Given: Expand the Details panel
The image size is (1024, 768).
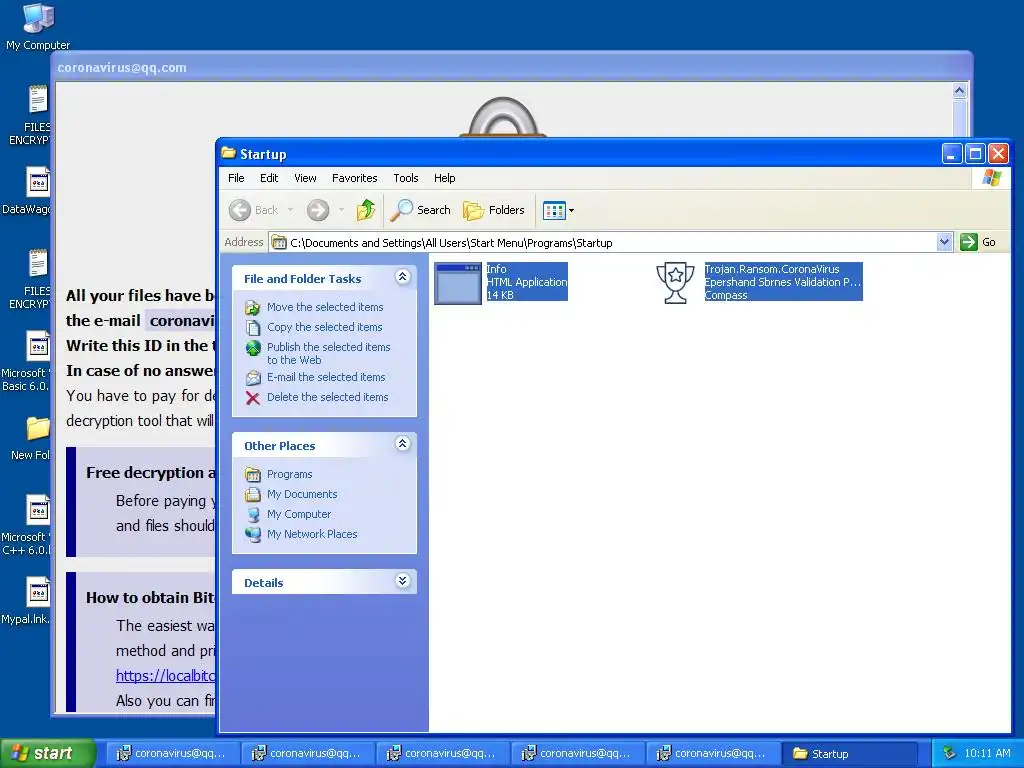Looking at the screenshot, I should pos(402,581).
